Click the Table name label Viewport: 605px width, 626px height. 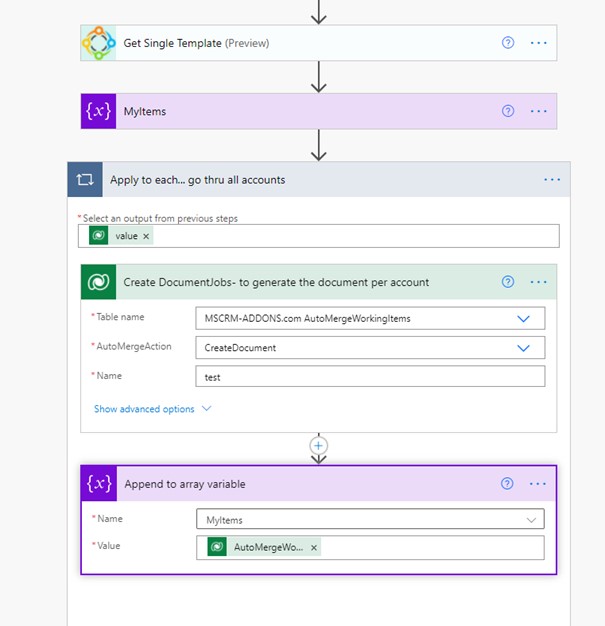(x=120, y=317)
